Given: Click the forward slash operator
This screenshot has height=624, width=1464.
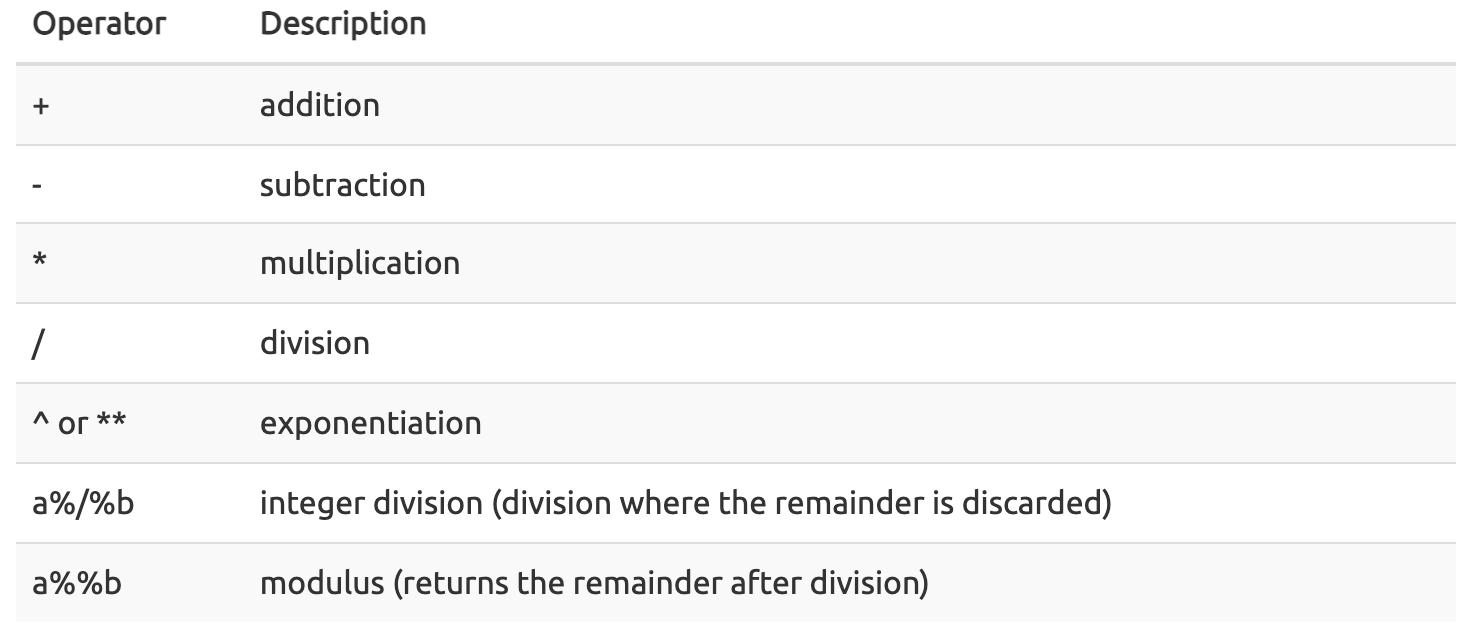Looking at the screenshot, I should [39, 343].
